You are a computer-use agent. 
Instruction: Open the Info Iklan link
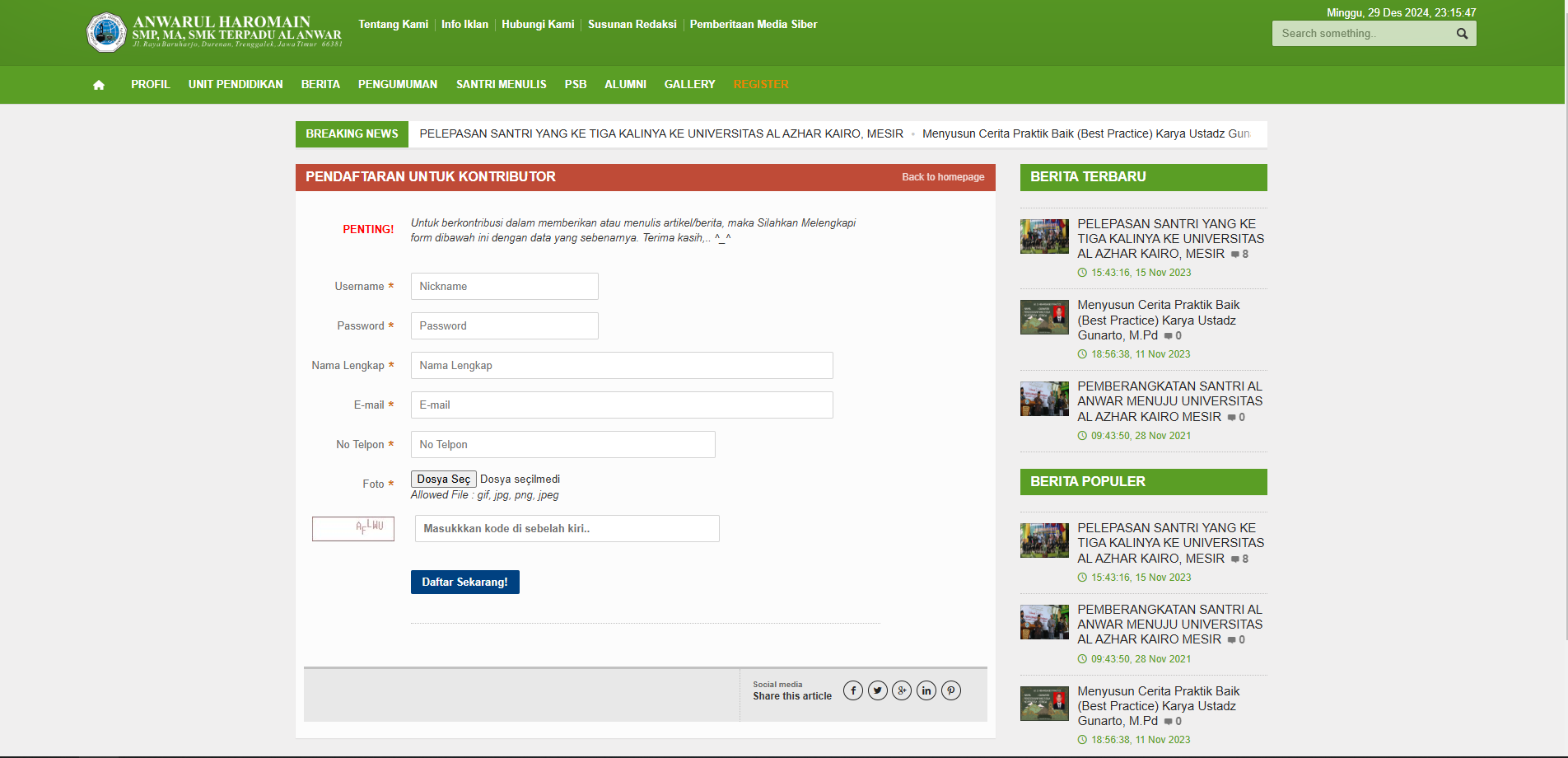point(464,25)
